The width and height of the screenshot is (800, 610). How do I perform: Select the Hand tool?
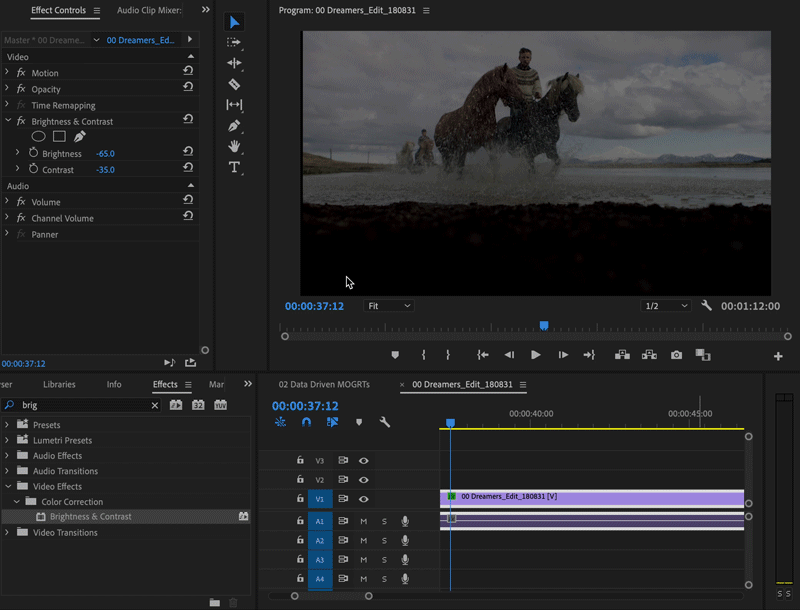coord(234,147)
